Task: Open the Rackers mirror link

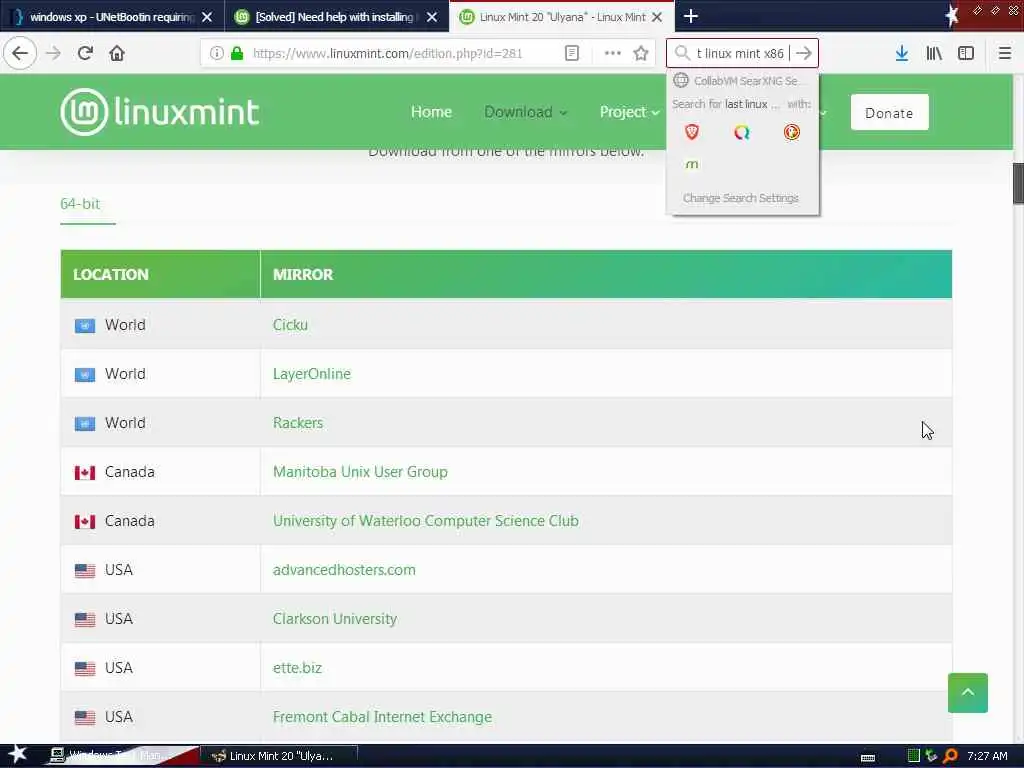Action: tap(298, 423)
